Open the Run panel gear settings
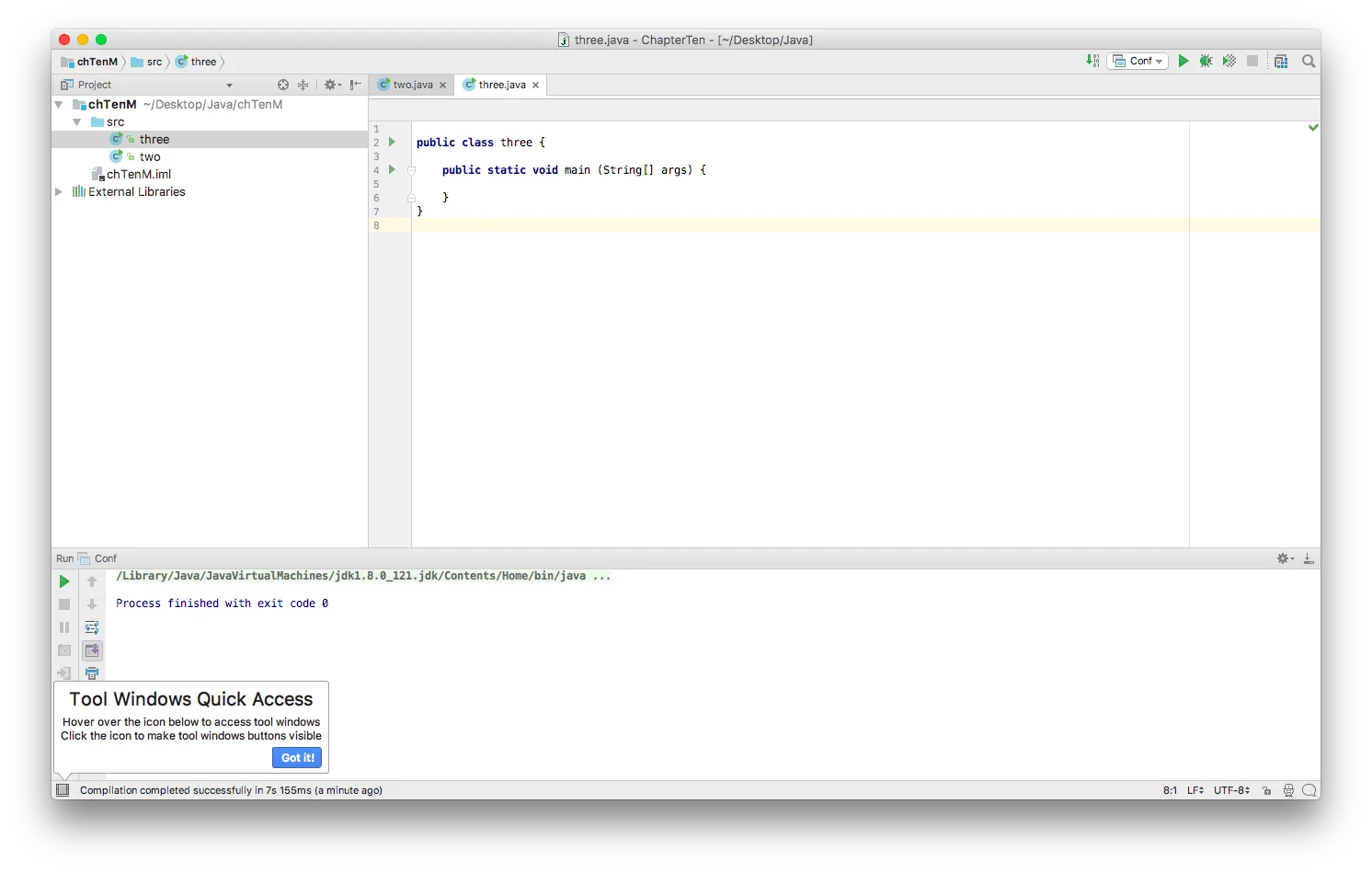The height and width of the screenshot is (873, 1372). (x=1286, y=558)
